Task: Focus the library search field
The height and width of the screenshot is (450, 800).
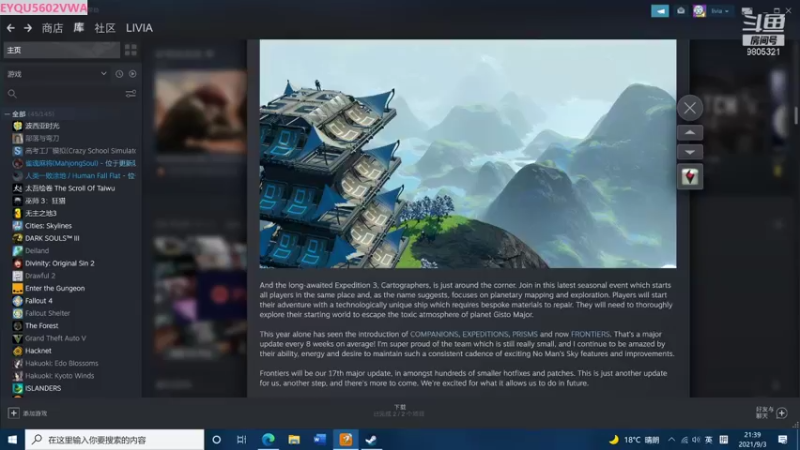Action: (x=64, y=94)
